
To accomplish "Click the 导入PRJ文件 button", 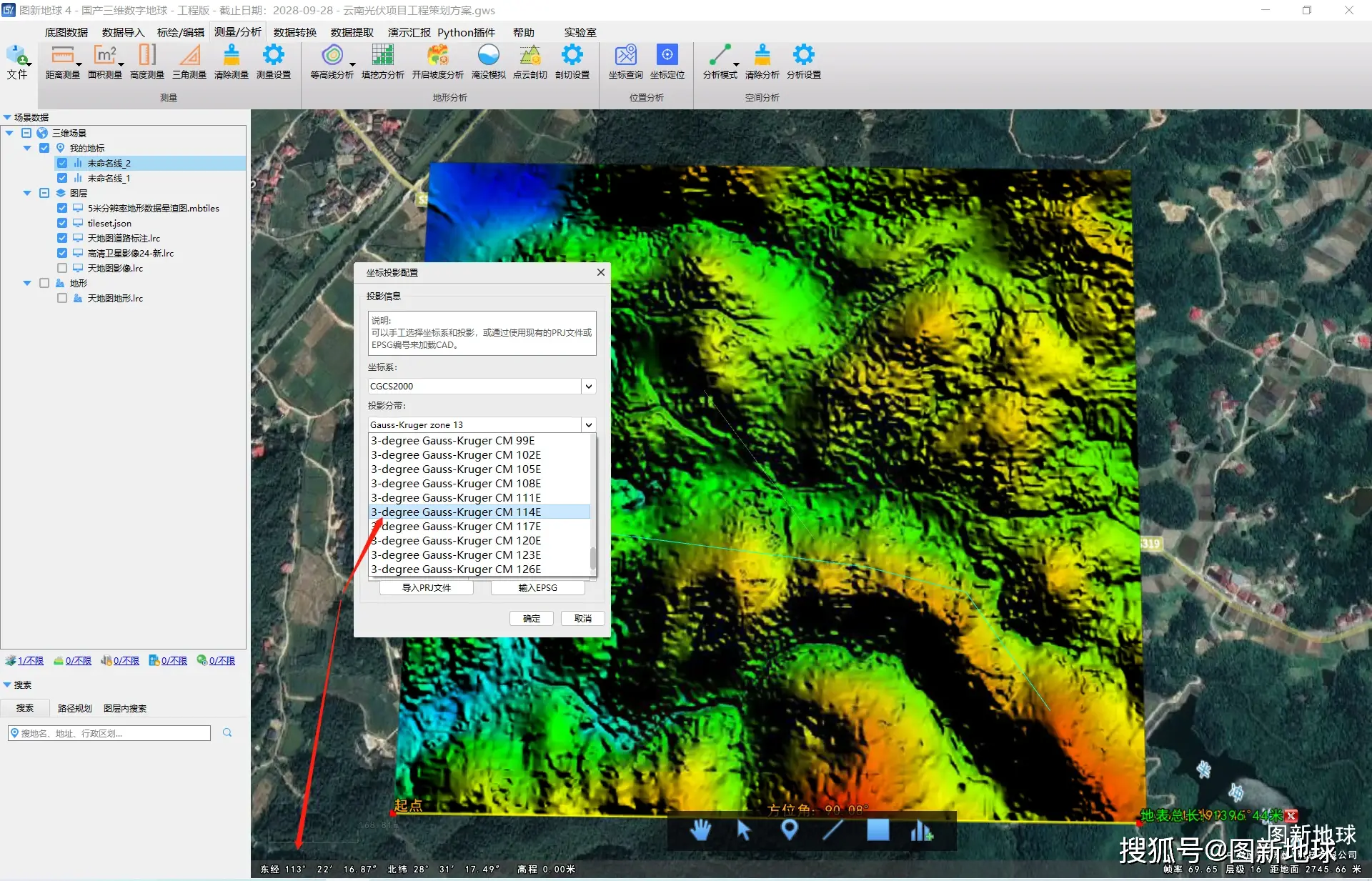I will pos(425,587).
